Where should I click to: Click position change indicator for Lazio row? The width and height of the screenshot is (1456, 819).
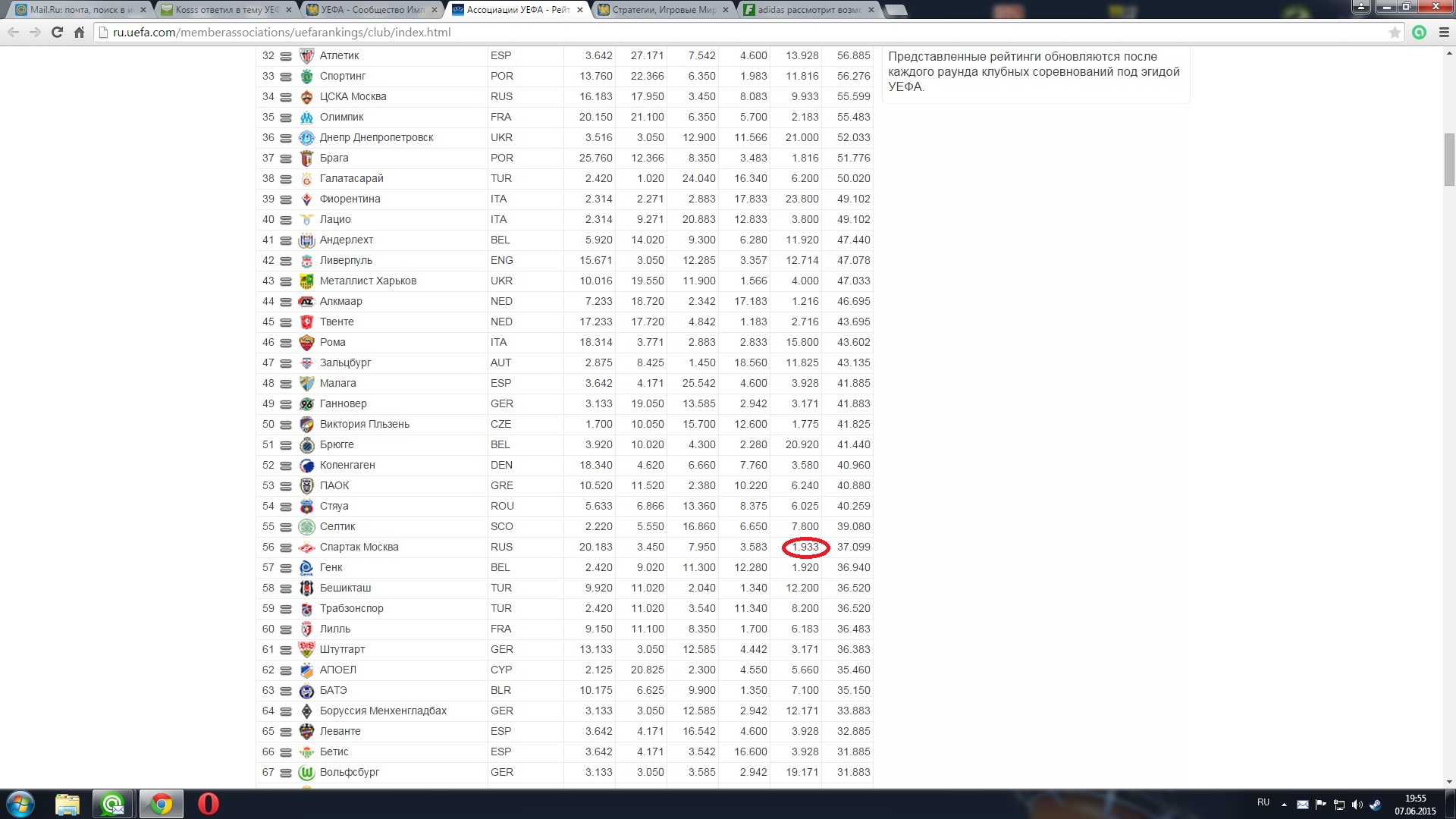[x=286, y=220]
